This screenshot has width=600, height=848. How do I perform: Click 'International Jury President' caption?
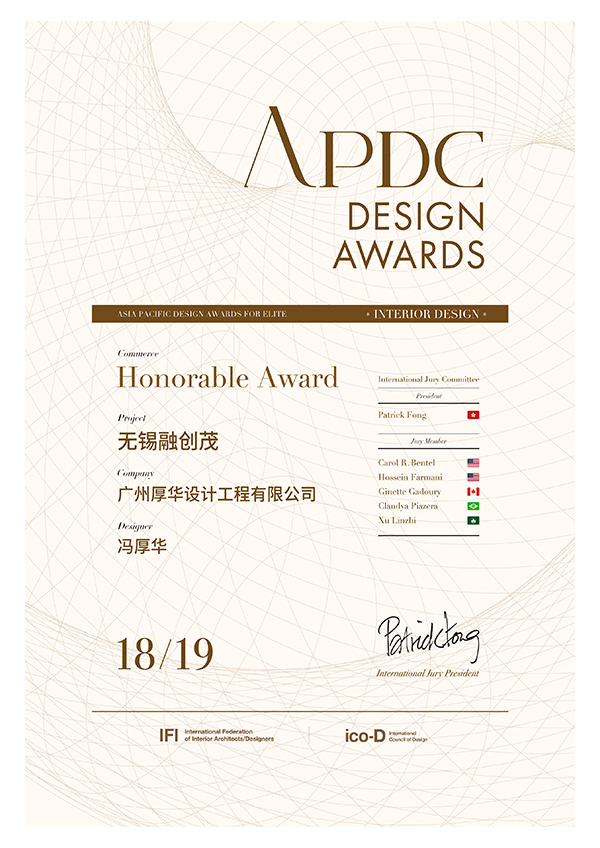(427, 673)
